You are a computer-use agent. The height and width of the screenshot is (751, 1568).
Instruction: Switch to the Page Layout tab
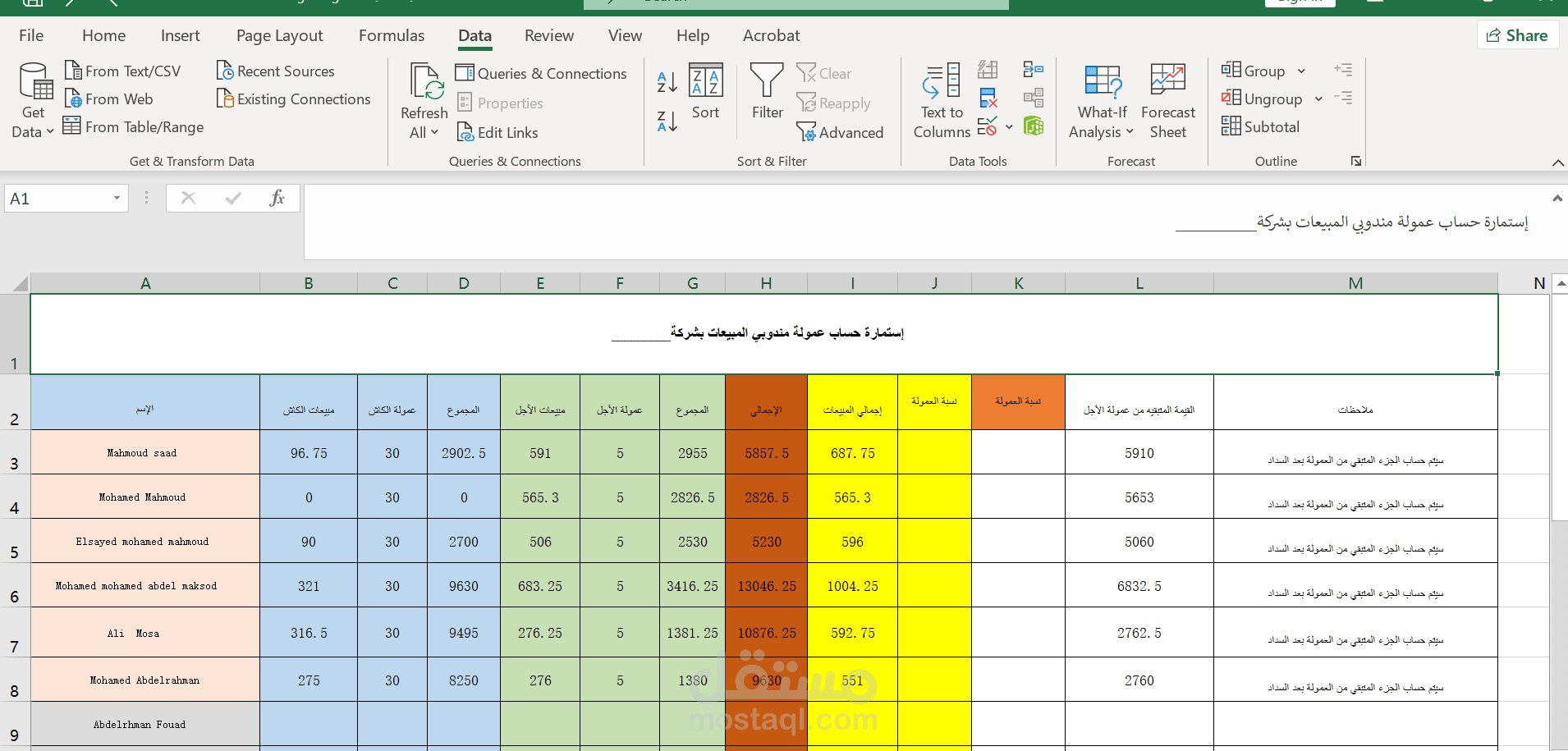point(279,35)
